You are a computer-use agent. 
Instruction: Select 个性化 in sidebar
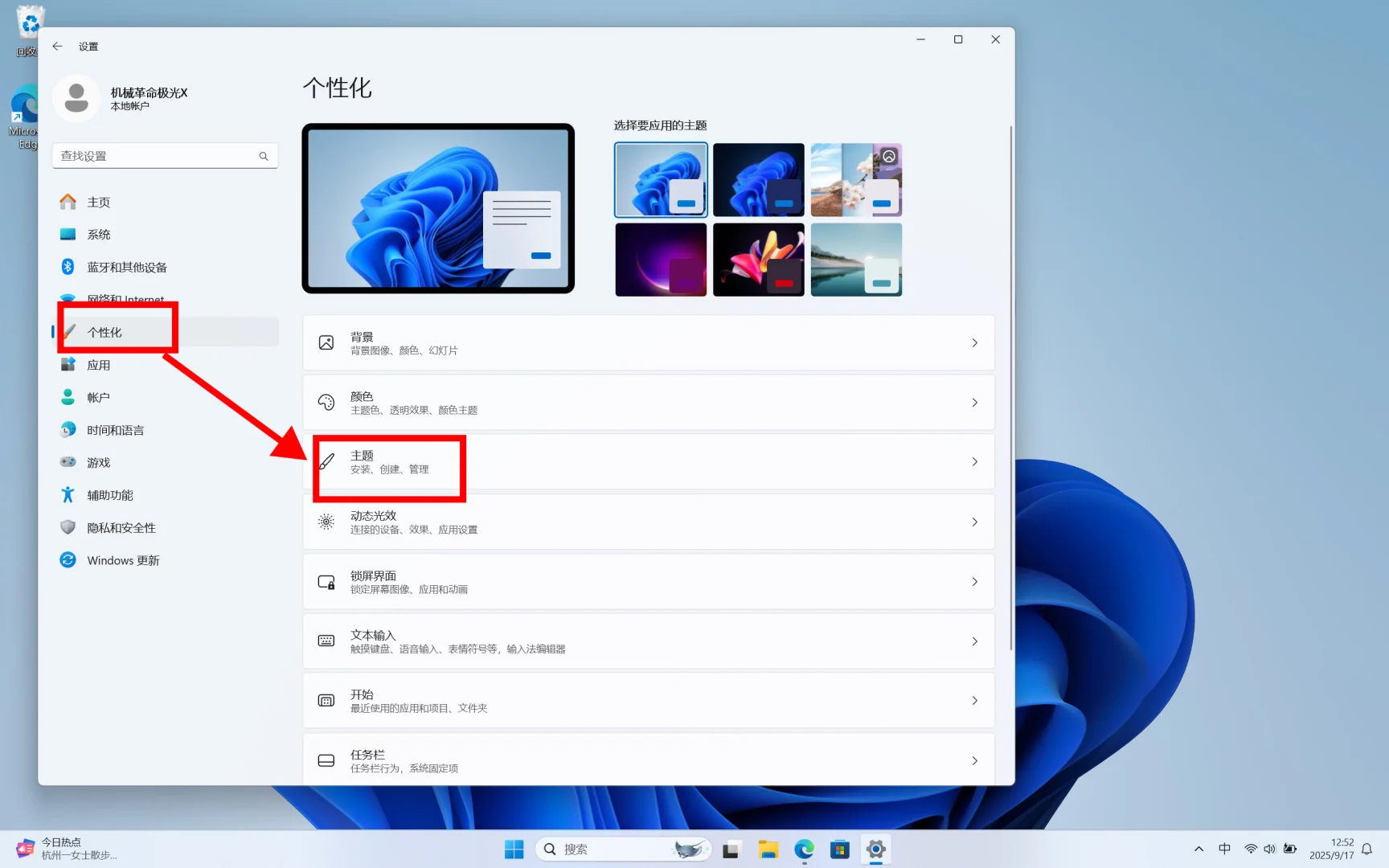pyautogui.click(x=166, y=332)
